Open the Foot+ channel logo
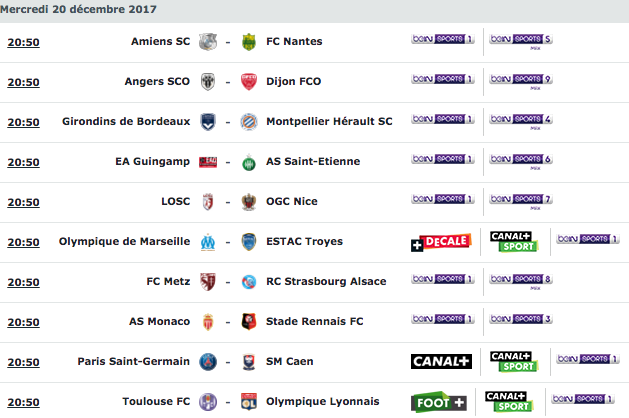 [439, 402]
